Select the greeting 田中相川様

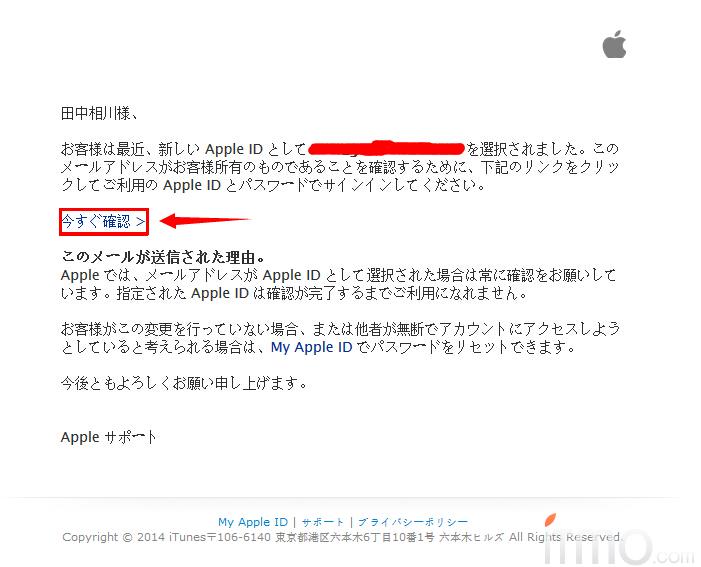click(x=99, y=113)
